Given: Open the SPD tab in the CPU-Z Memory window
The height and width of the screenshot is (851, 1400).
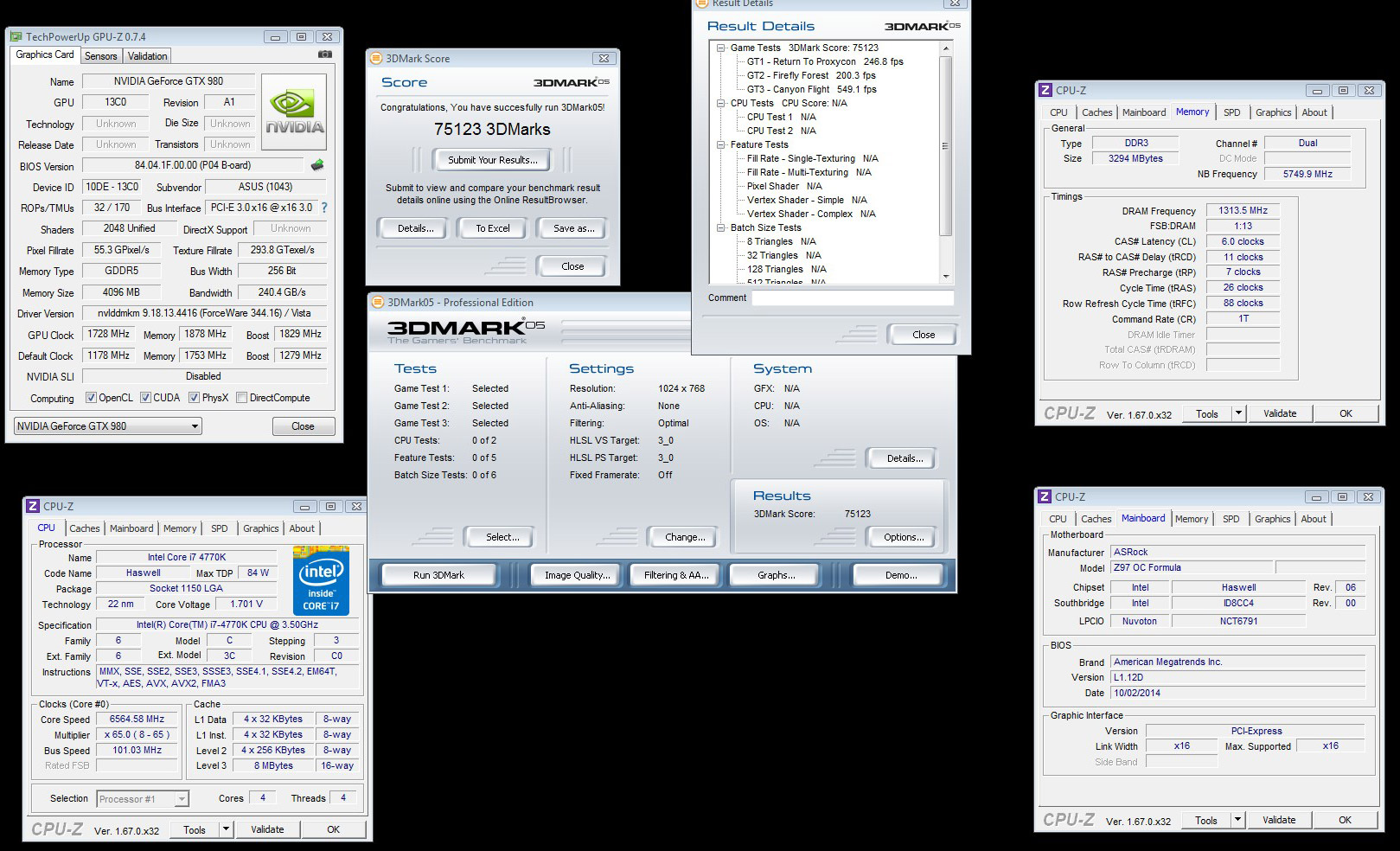Looking at the screenshot, I should click(x=1232, y=112).
